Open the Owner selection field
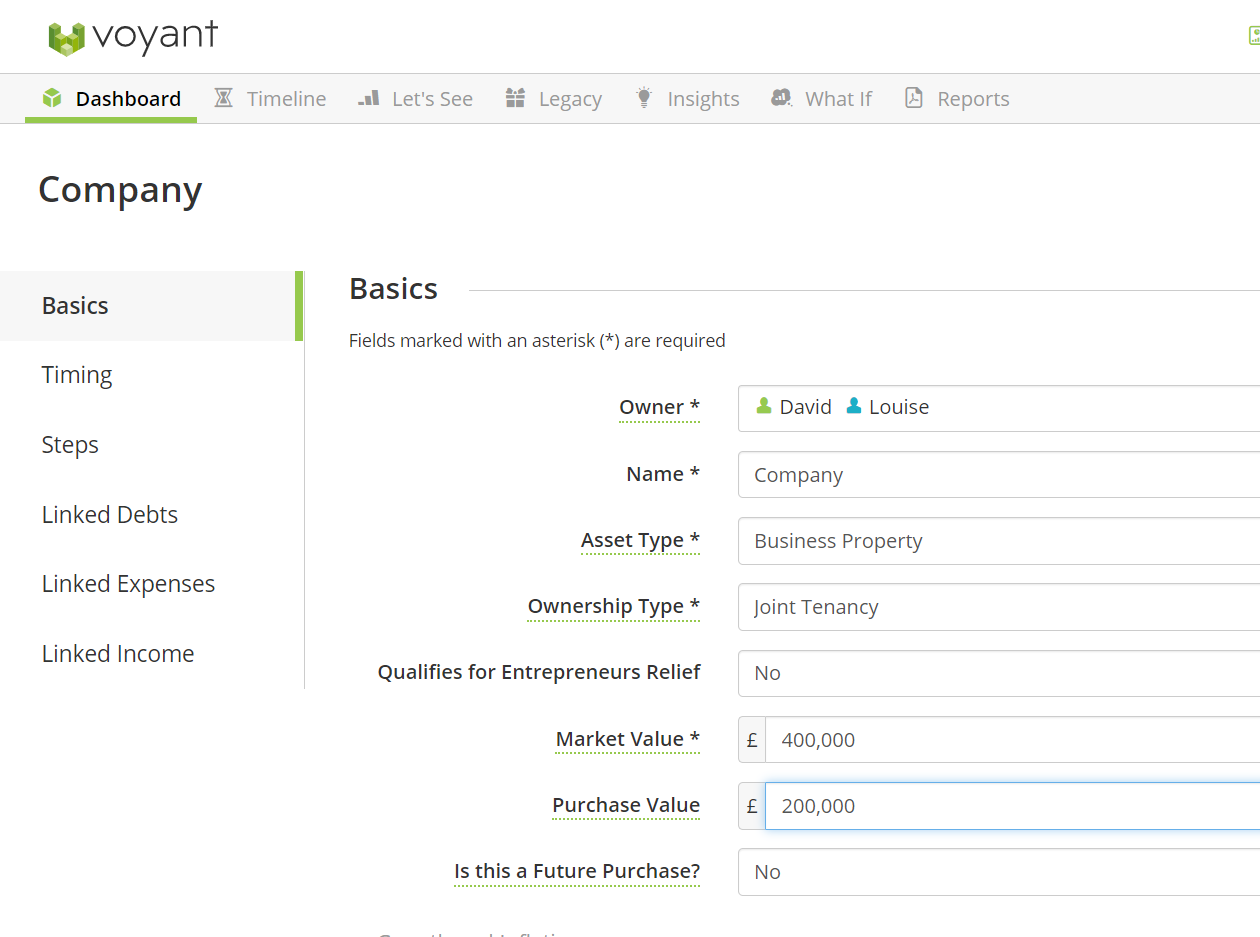 pos(999,408)
